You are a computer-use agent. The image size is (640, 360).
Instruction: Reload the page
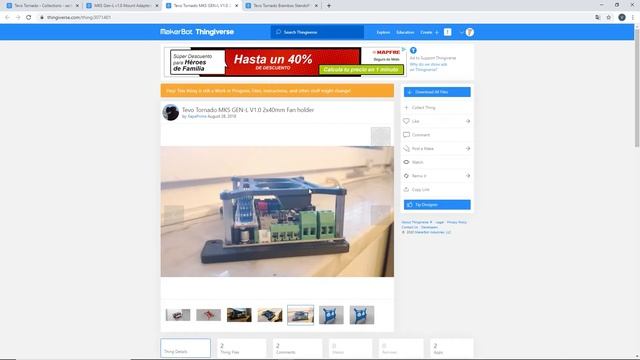29,18
